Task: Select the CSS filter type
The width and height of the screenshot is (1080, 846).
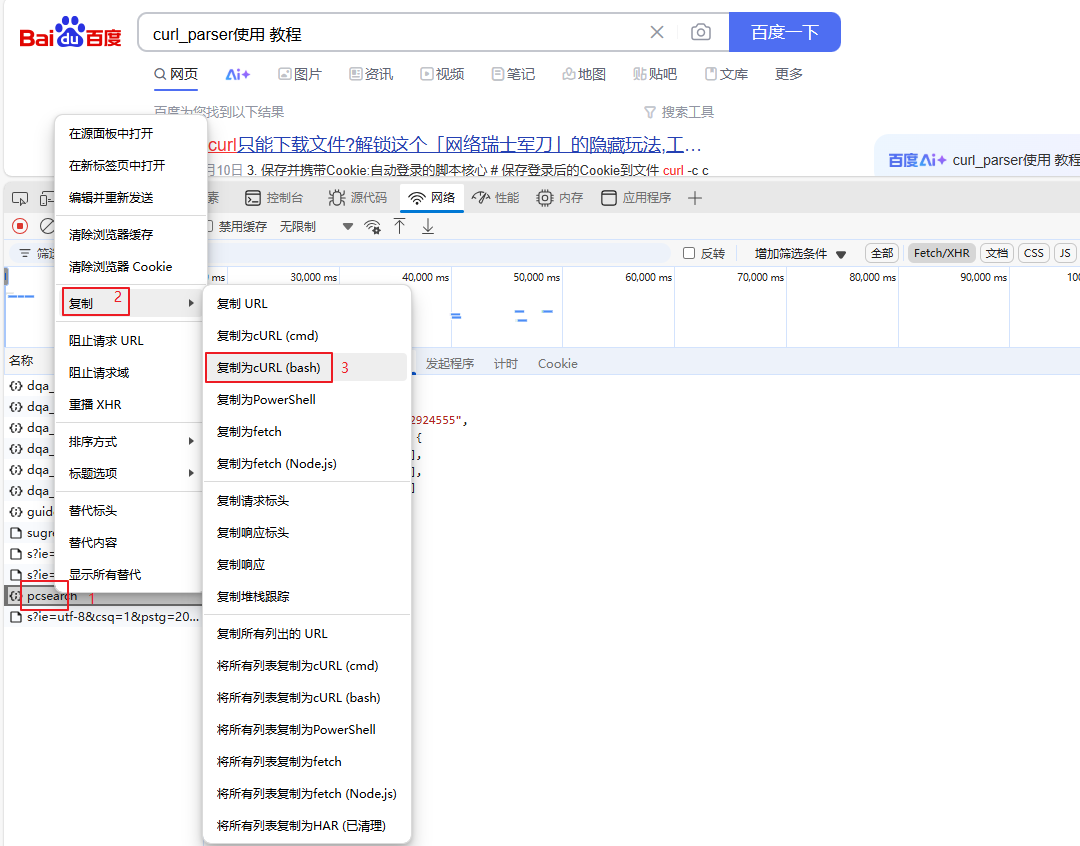Action: 1033,254
